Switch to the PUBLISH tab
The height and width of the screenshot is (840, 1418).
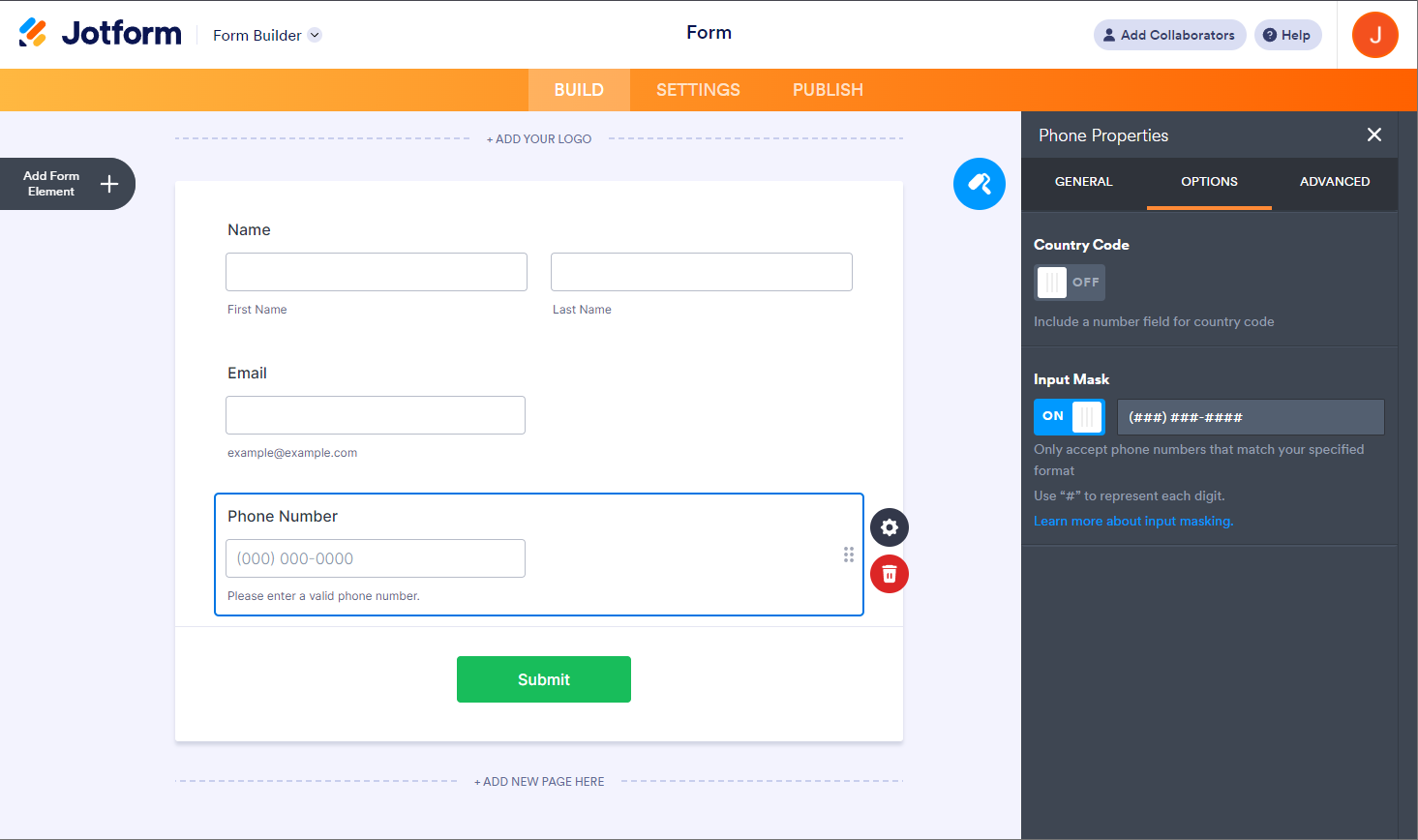pyautogui.click(x=828, y=90)
